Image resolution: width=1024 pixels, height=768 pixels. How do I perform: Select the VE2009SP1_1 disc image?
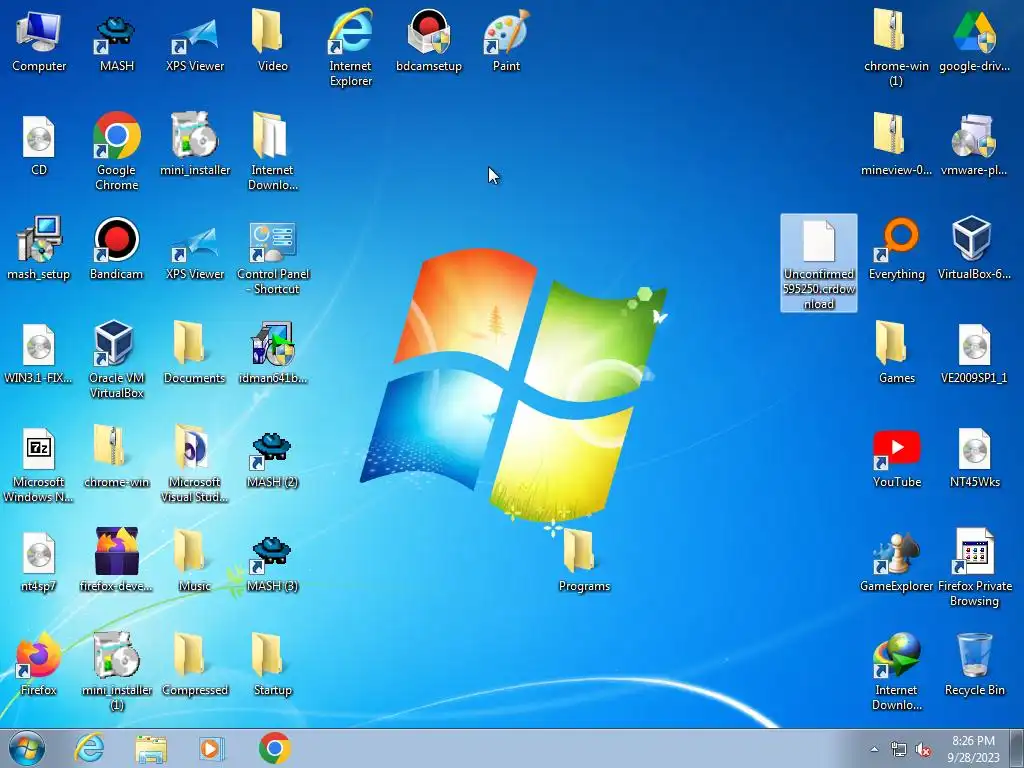coord(974,353)
